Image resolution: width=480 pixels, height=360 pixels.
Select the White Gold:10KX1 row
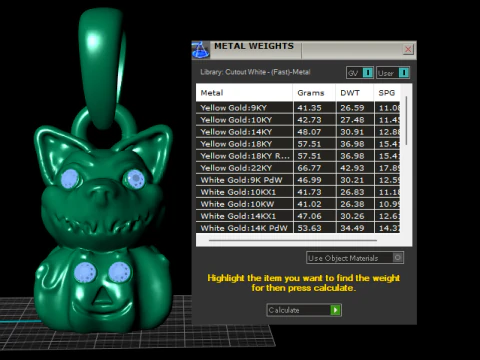298,192
